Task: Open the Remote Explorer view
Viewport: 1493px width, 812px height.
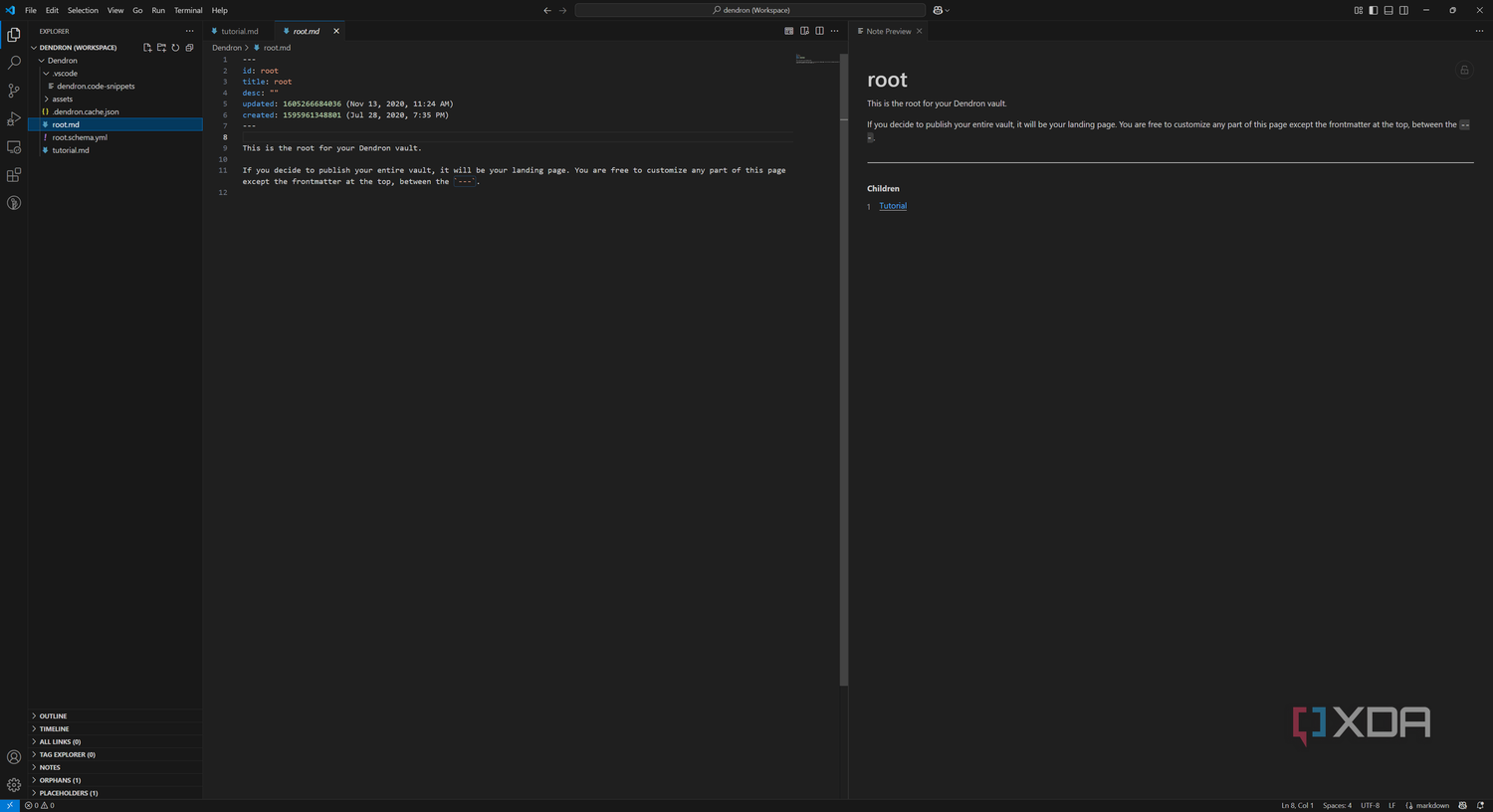Action: pos(14,146)
